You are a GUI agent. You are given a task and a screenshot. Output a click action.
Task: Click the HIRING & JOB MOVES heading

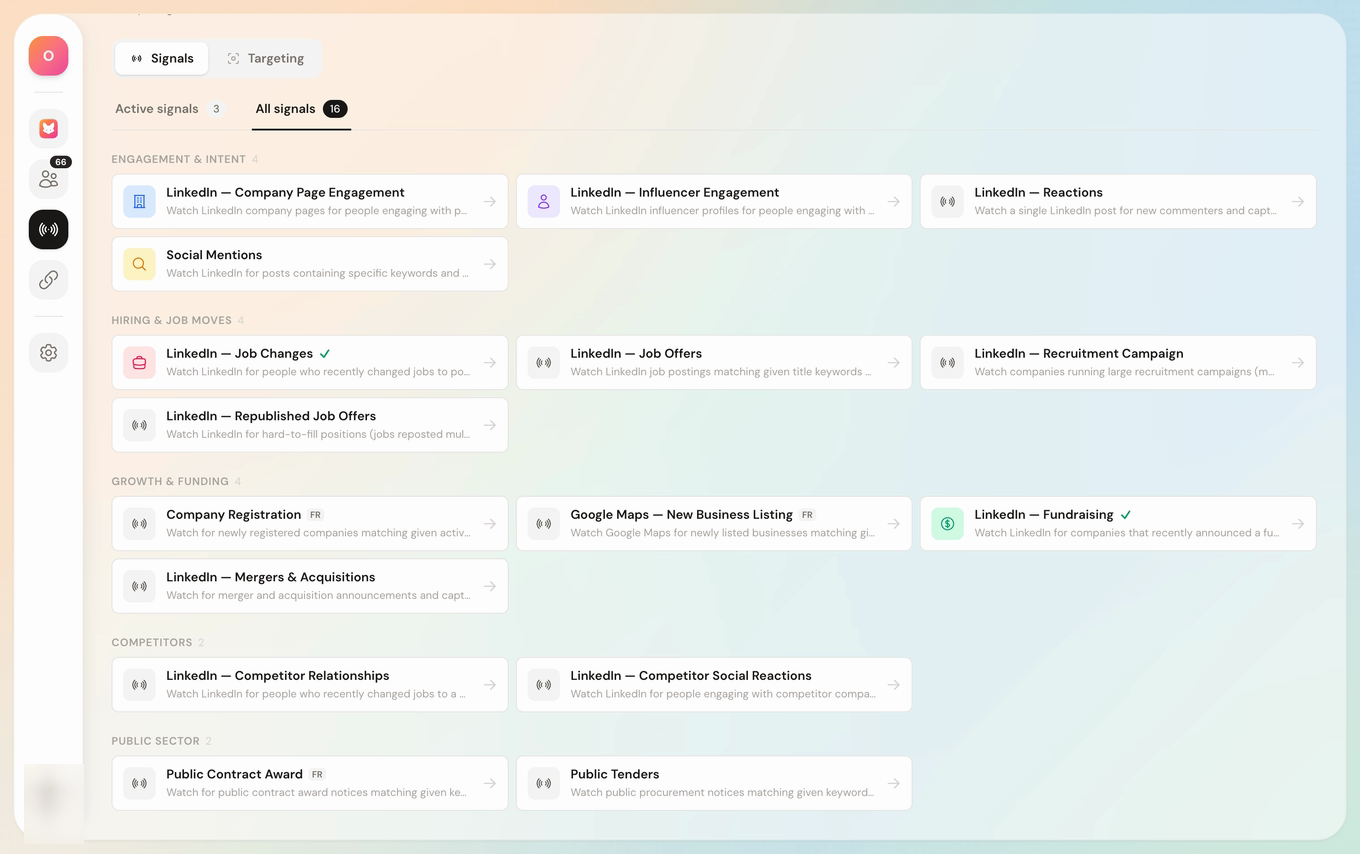pos(171,320)
